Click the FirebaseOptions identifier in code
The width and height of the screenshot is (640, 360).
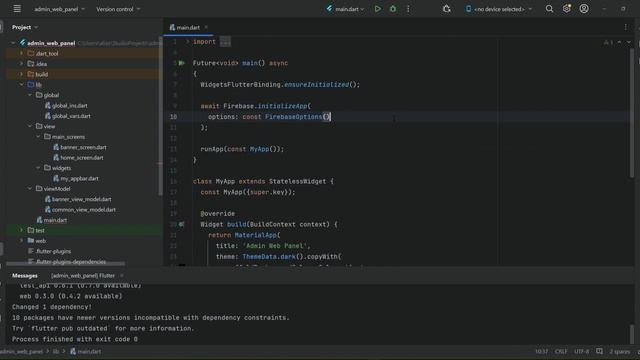[x=293, y=117]
